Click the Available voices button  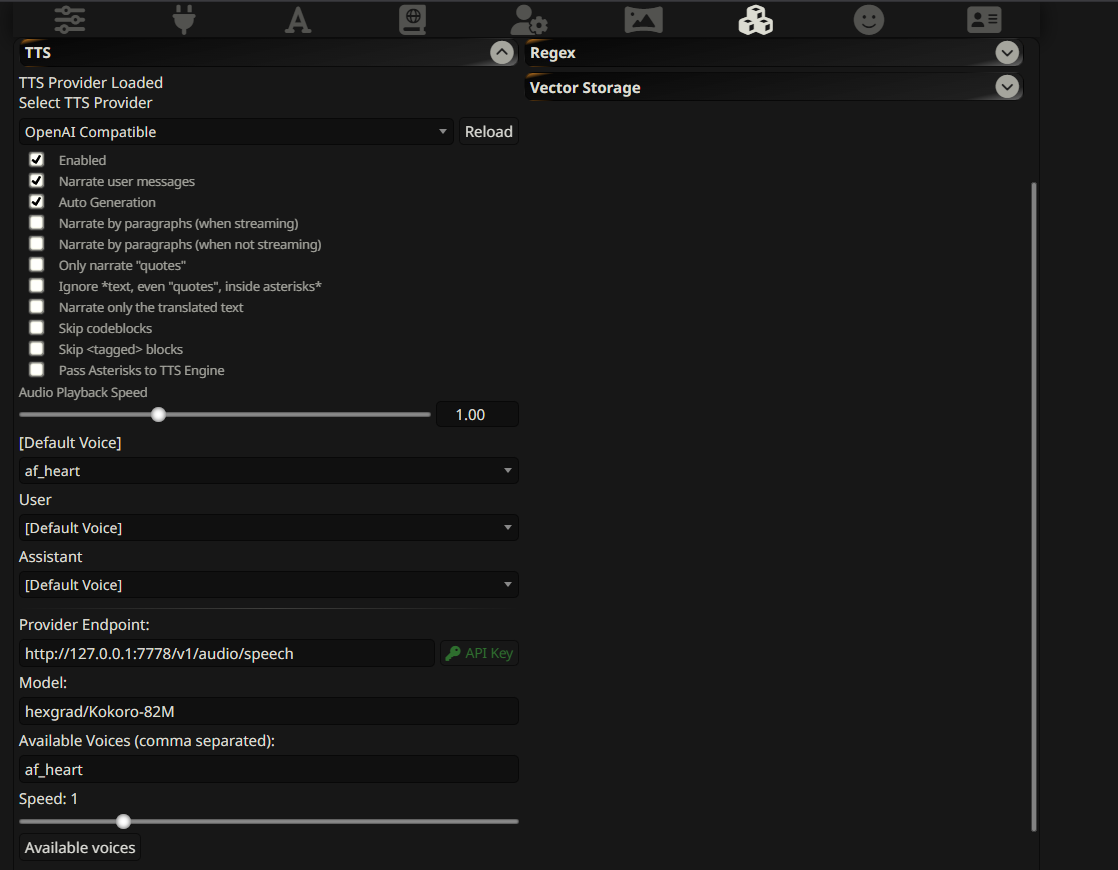tap(80, 848)
